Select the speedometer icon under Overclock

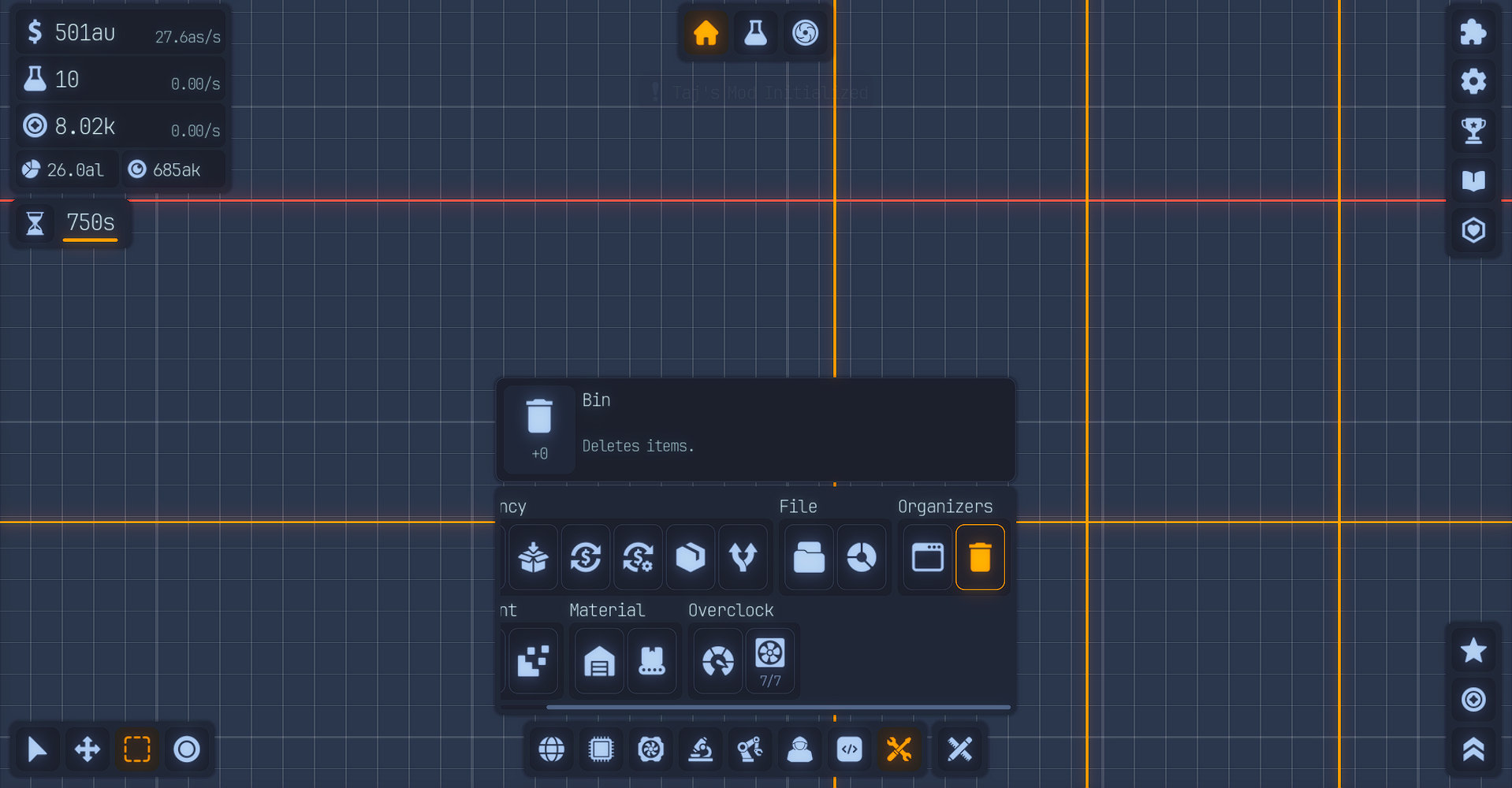click(x=717, y=661)
